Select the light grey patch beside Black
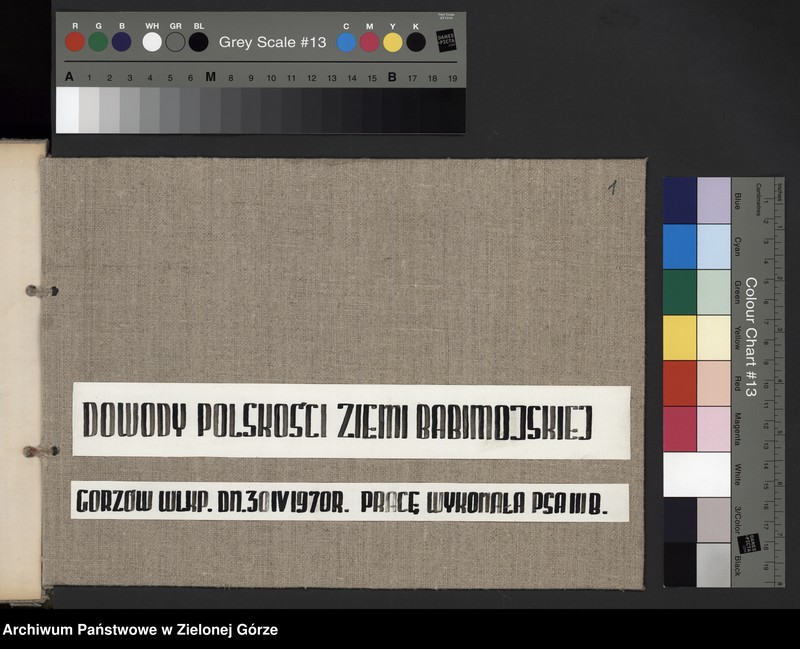 click(714, 564)
